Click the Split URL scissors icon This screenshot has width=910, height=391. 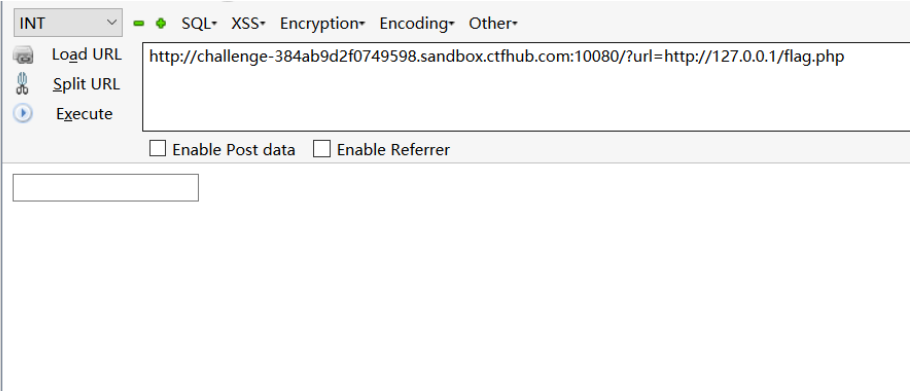coord(22,84)
